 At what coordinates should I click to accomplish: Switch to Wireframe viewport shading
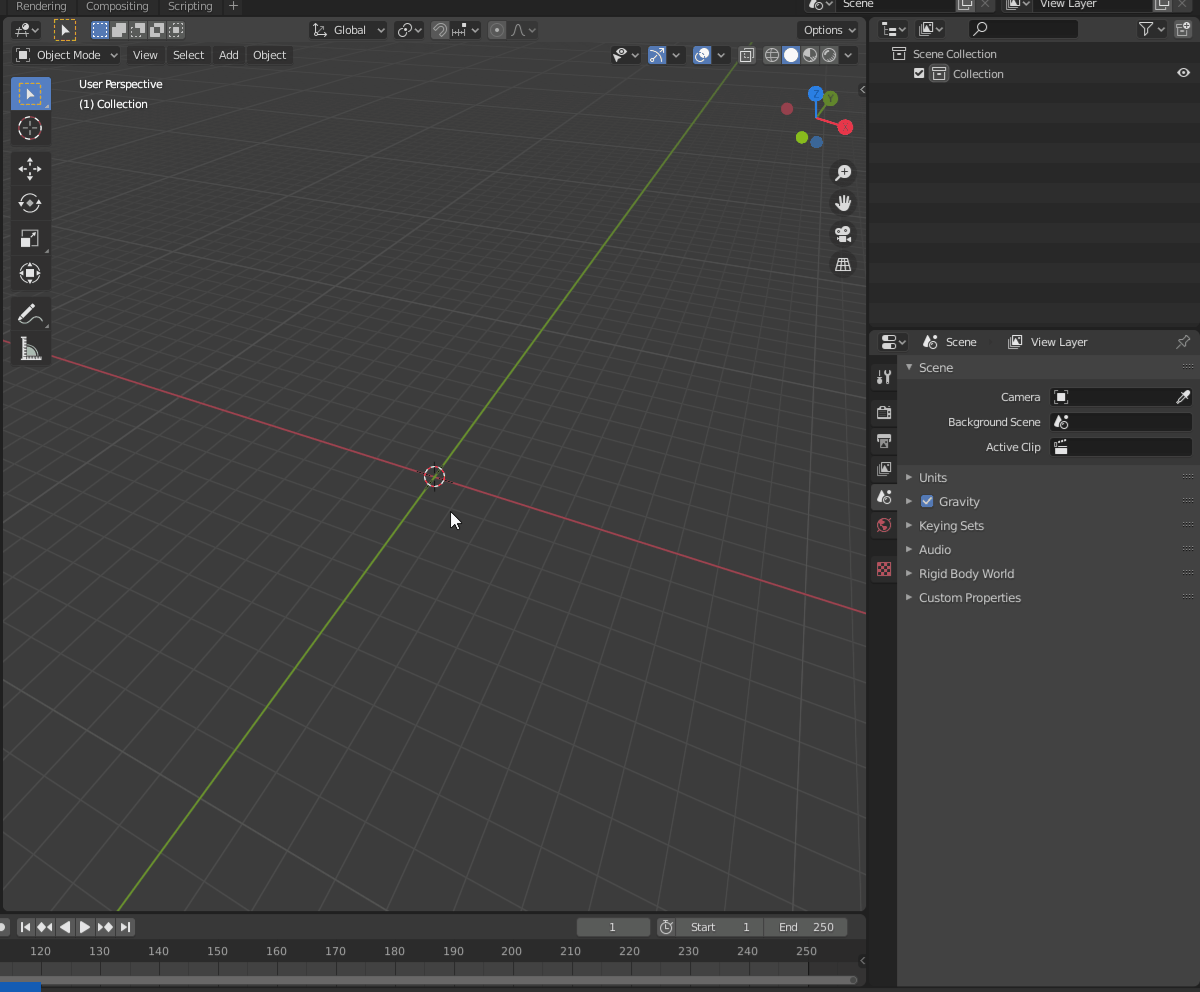tap(772, 55)
